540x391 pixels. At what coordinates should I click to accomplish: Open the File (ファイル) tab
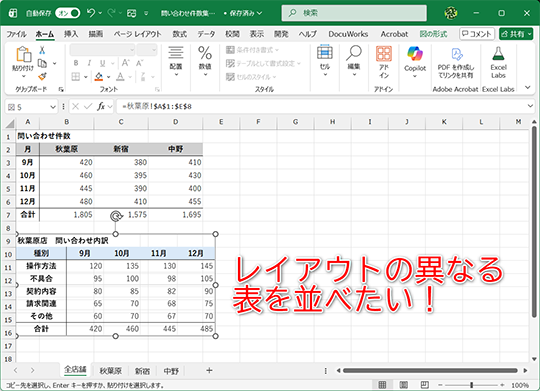(16, 34)
